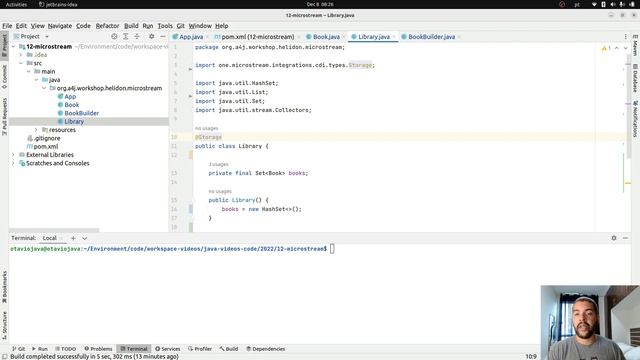Collapse the java folder
640x360 pixels.
tap(36, 80)
